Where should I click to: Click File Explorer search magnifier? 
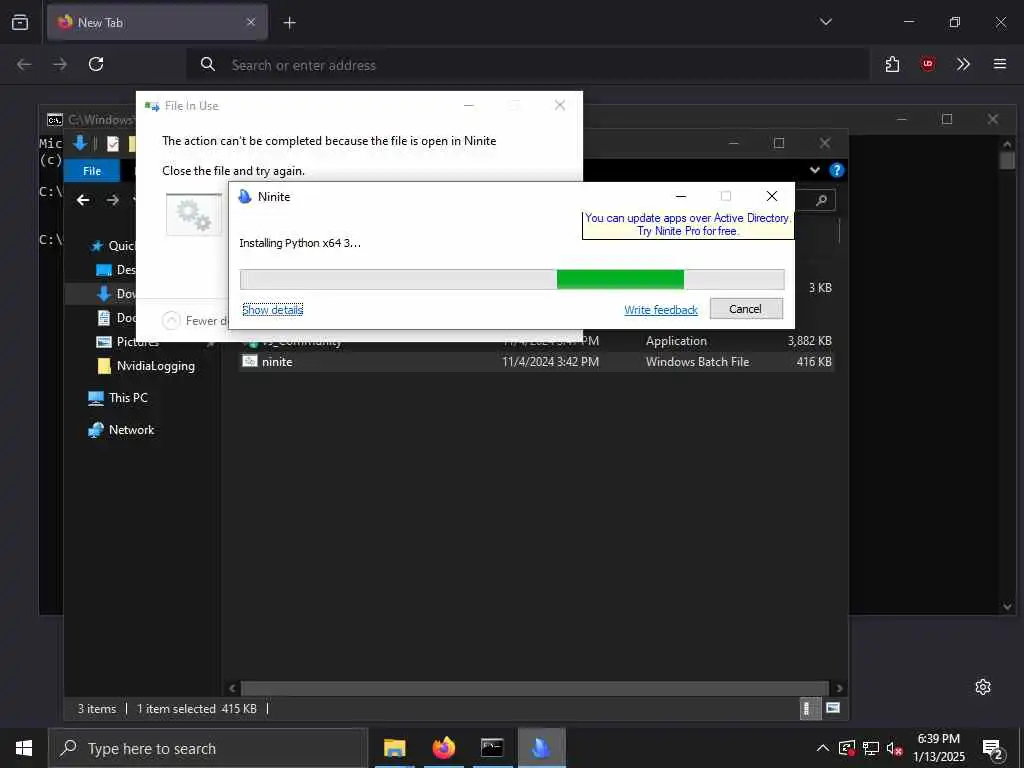(821, 200)
